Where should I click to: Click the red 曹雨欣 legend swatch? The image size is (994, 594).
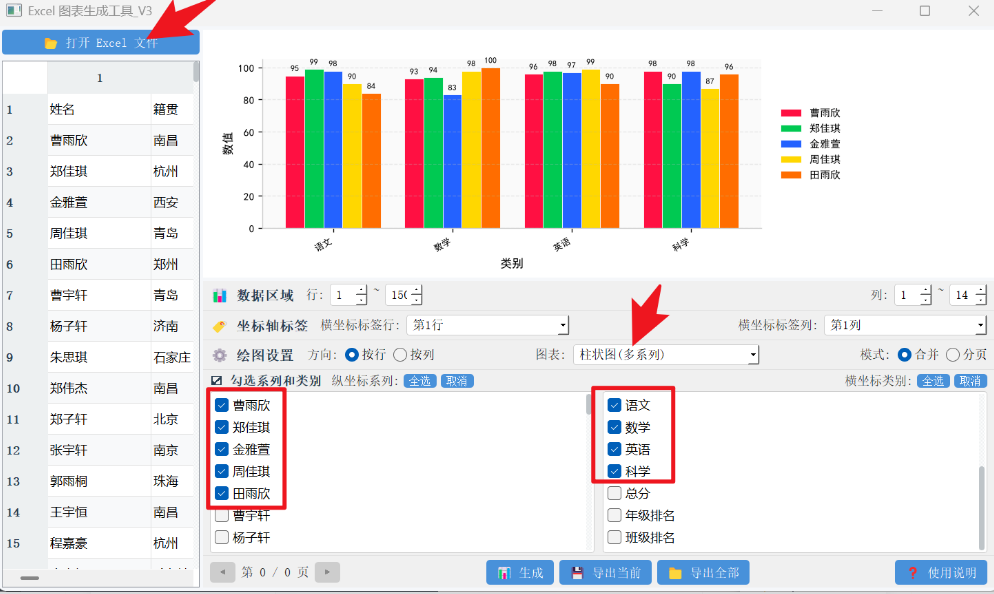coord(791,113)
